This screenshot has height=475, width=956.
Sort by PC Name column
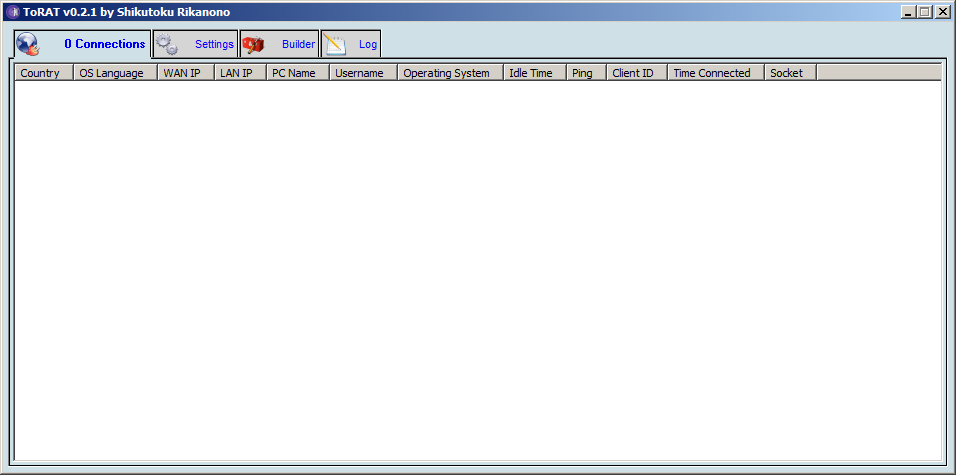tap(297, 73)
